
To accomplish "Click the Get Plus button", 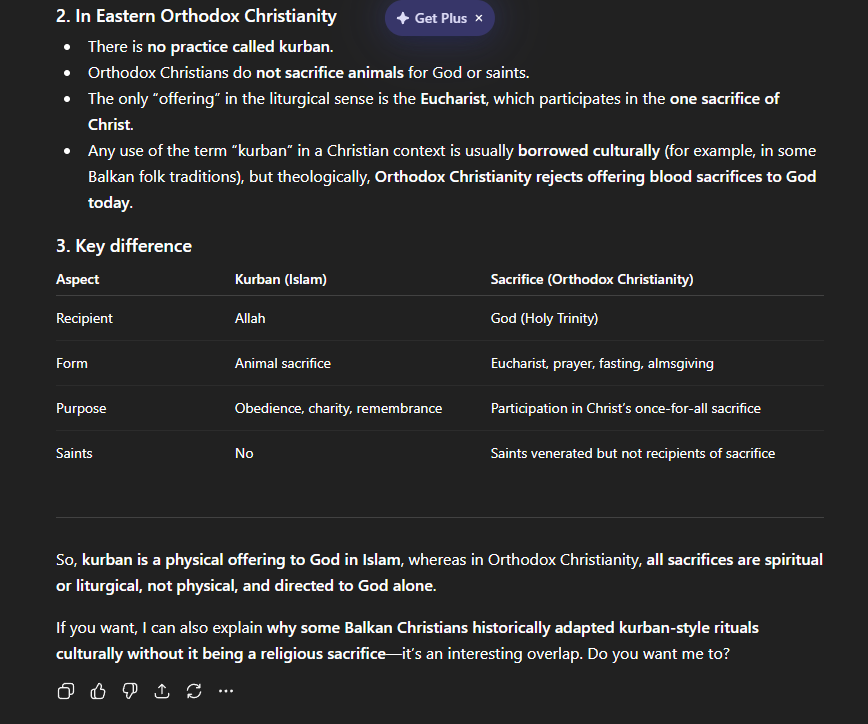I will (x=440, y=18).
